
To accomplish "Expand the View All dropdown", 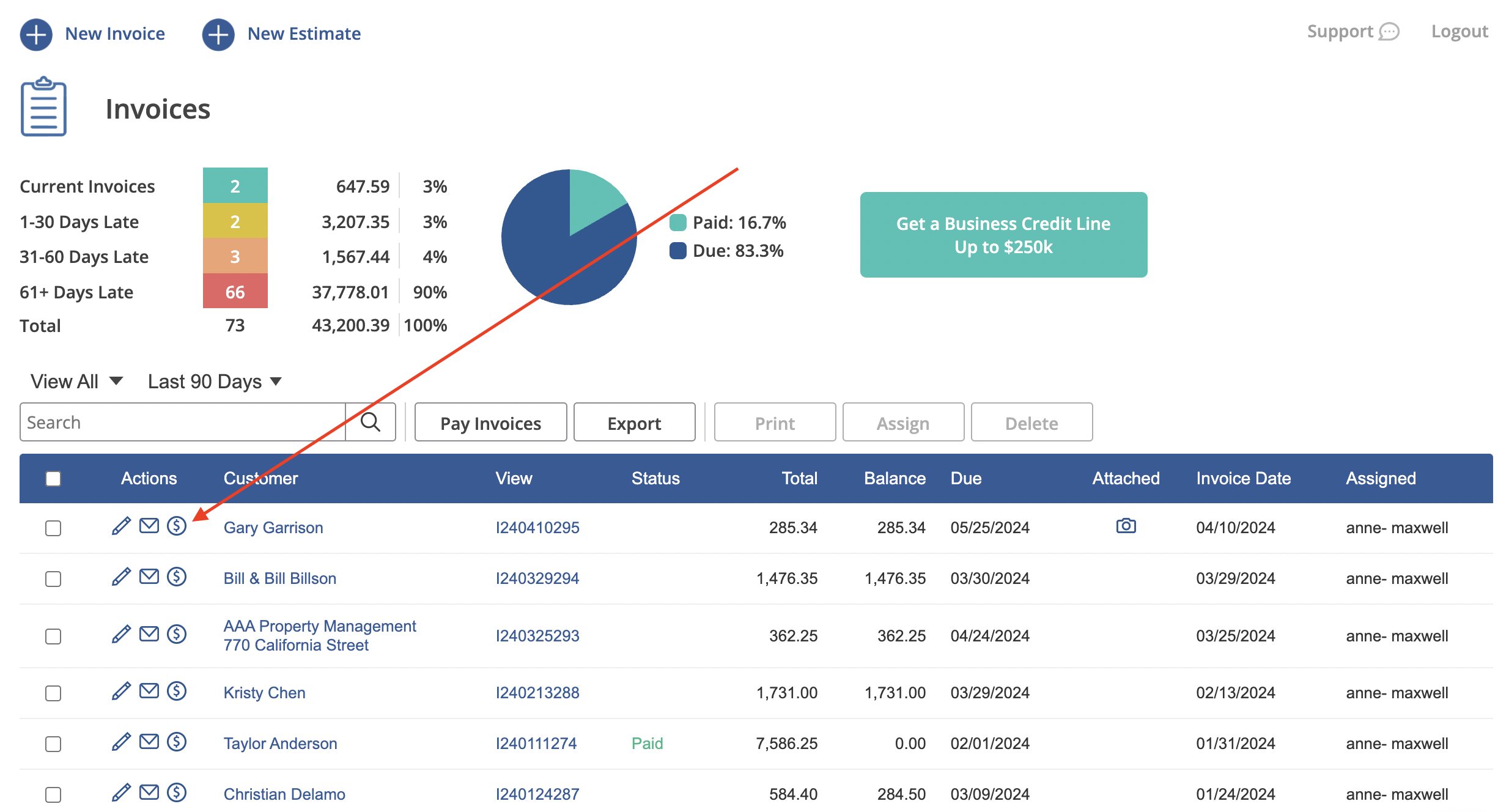I will click(77, 382).
